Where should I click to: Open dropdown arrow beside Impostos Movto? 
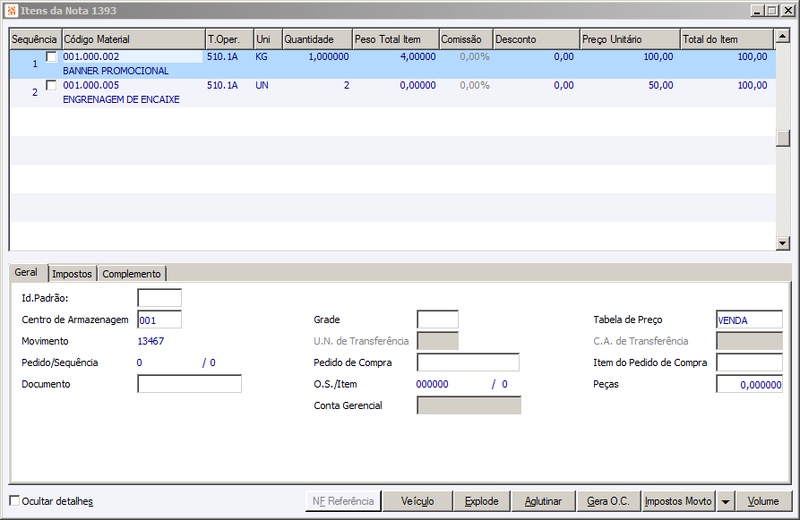[725, 501]
